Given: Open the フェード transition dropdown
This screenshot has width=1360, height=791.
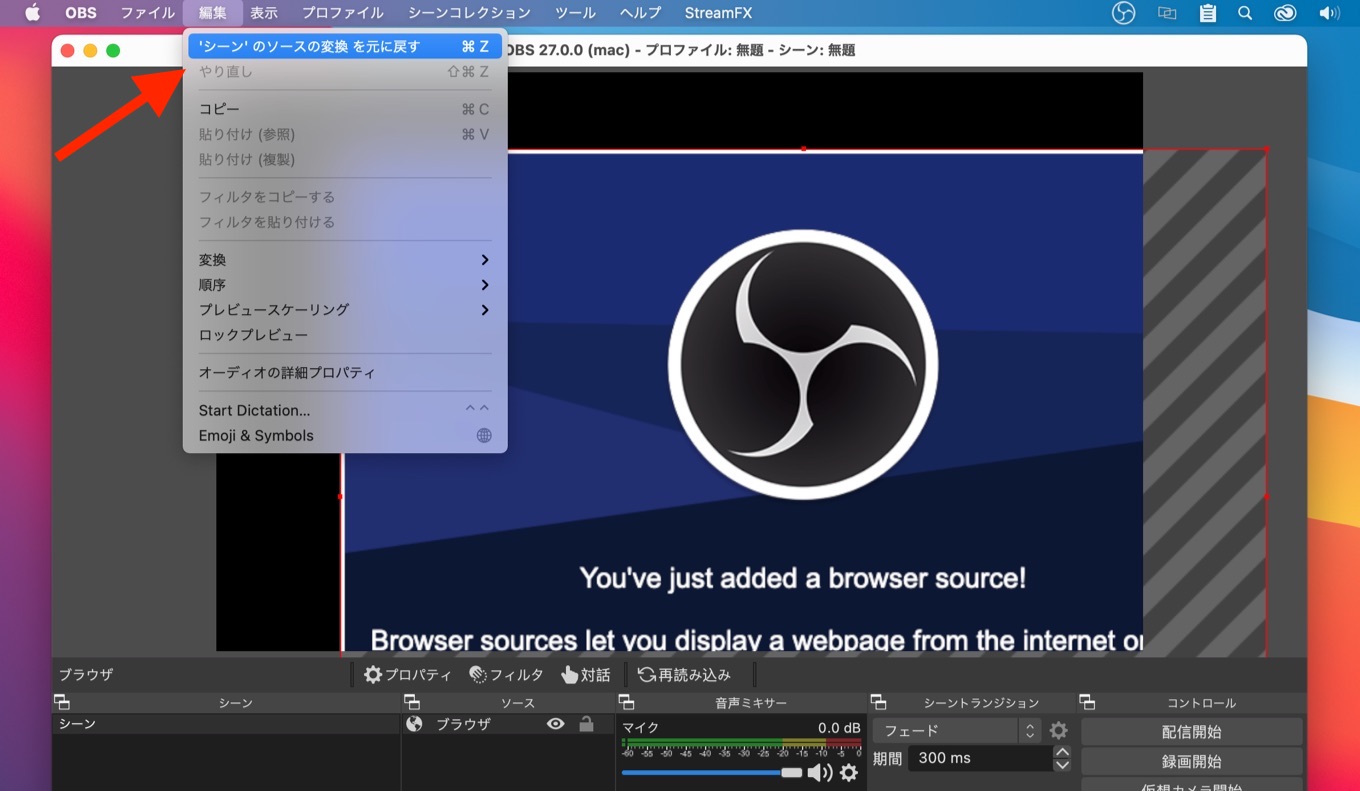Looking at the screenshot, I should coord(957,731).
